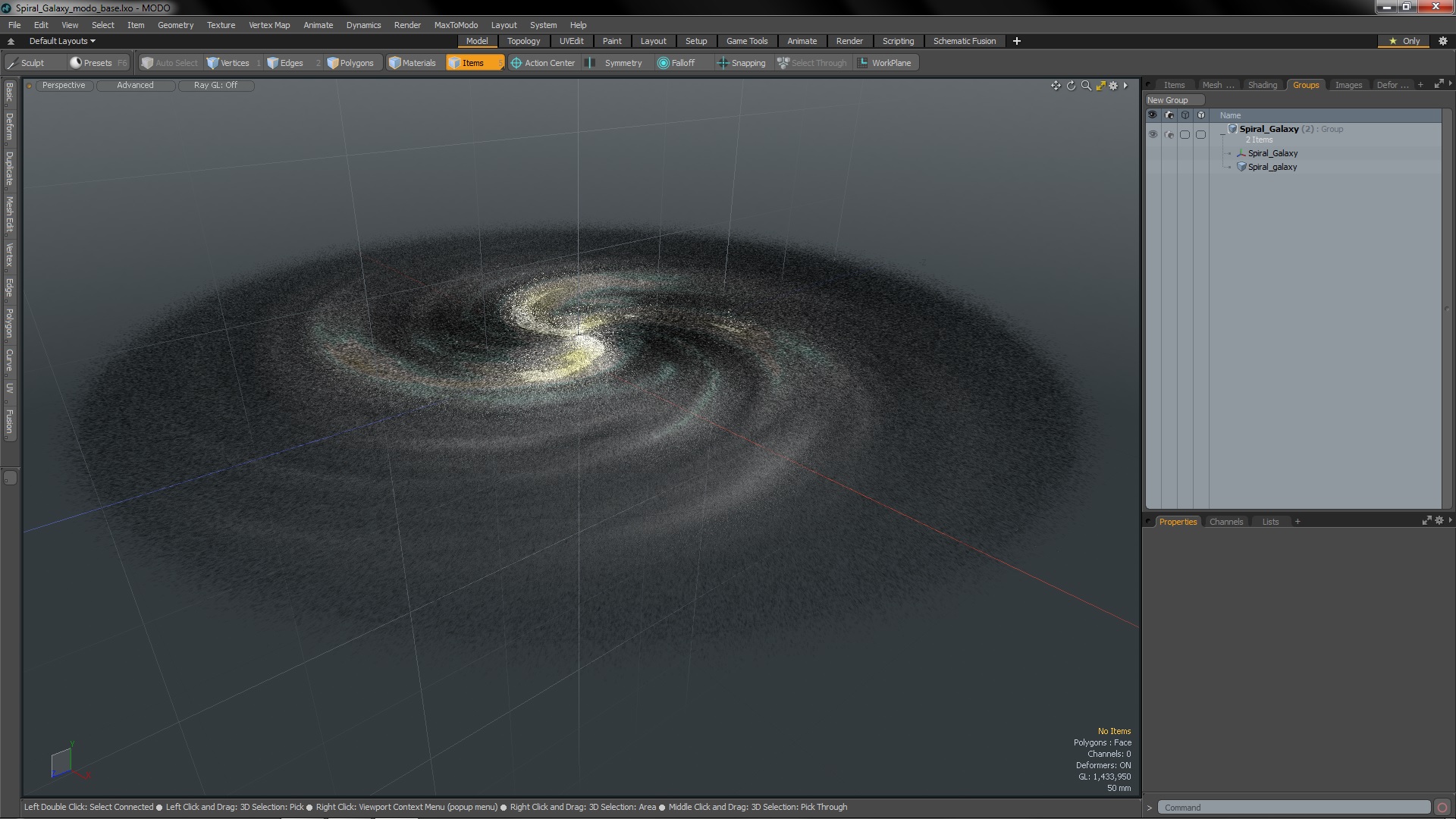Open the Polygon vertical sidebar tab
Viewport: 1456px width, 819px height.
tap(9, 323)
